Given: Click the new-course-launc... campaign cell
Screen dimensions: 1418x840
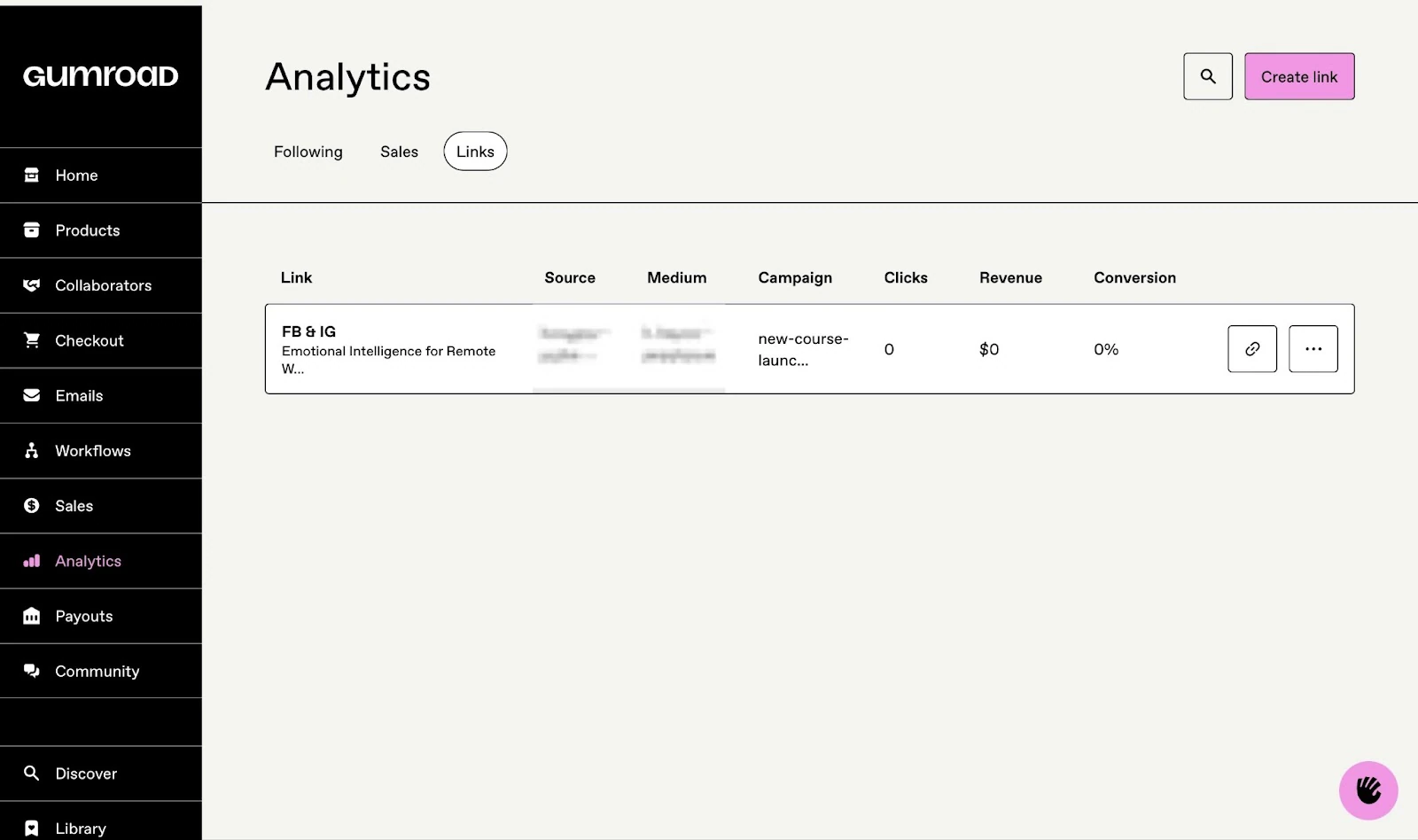Looking at the screenshot, I should pyautogui.click(x=803, y=349).
